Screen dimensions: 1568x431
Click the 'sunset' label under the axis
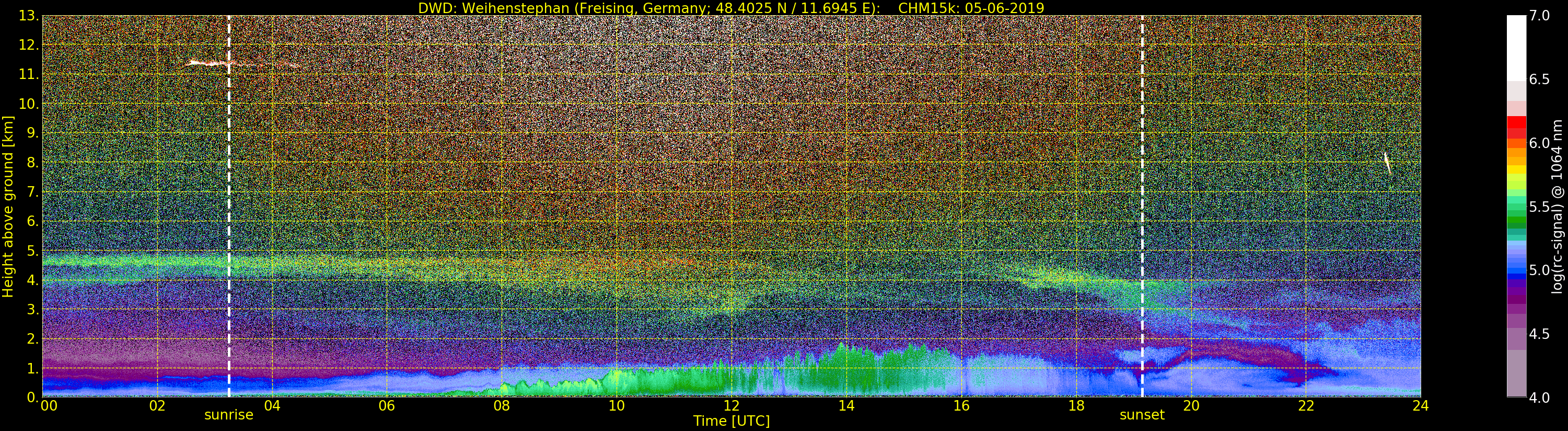[1142, 415]
